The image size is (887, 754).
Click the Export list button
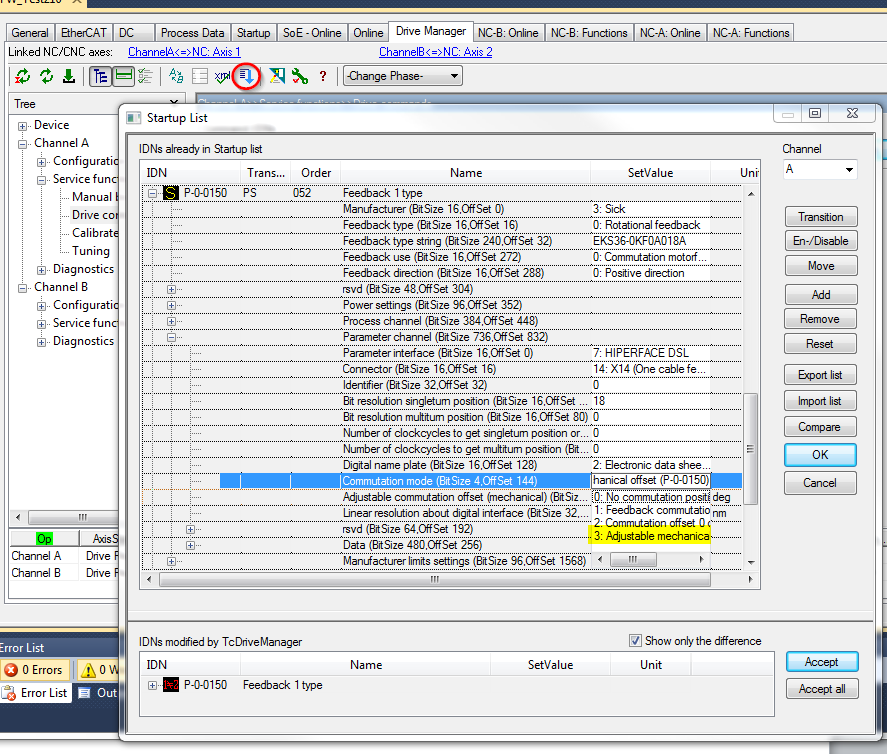pyautogui.click(x=820, y=375)
